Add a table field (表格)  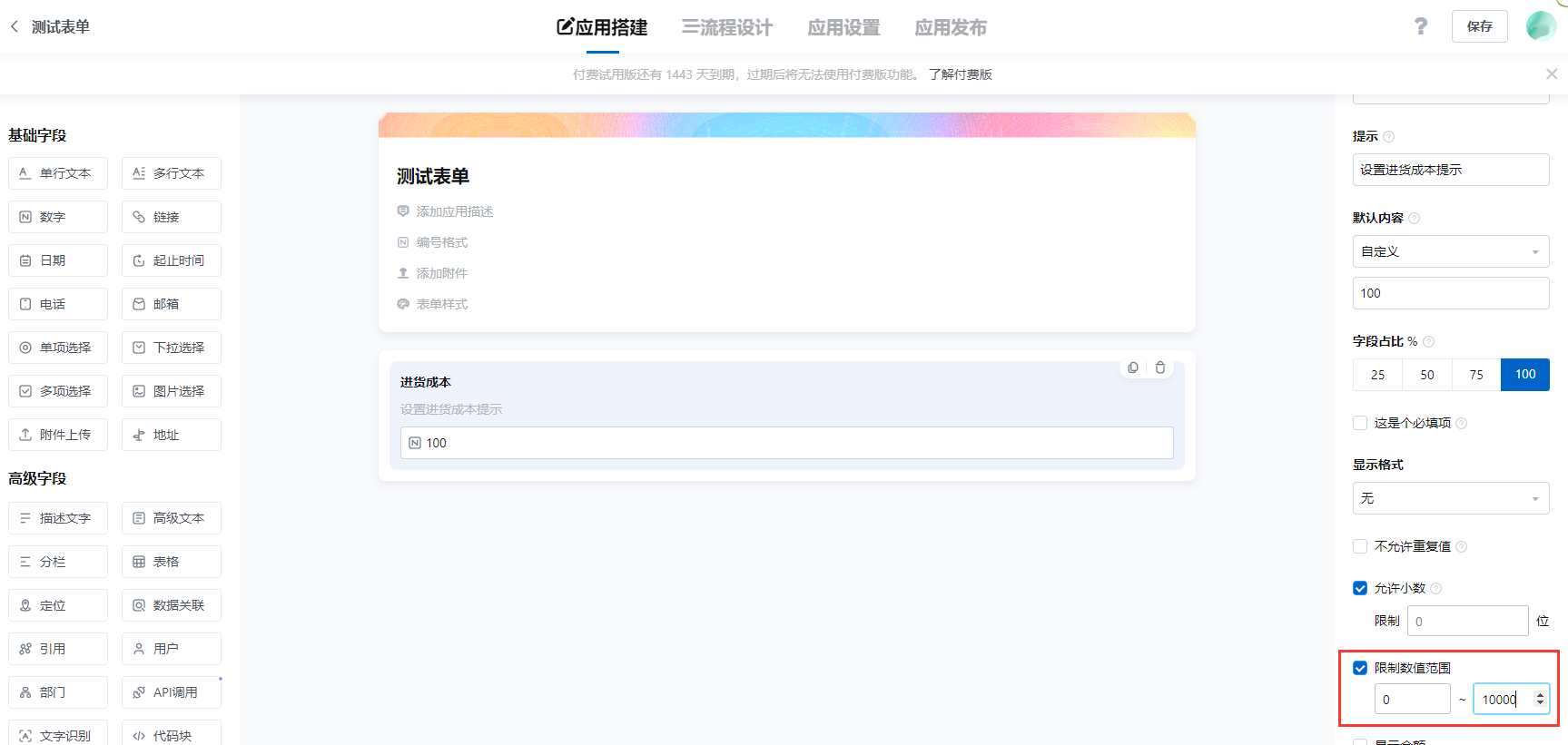coord(172,562)
